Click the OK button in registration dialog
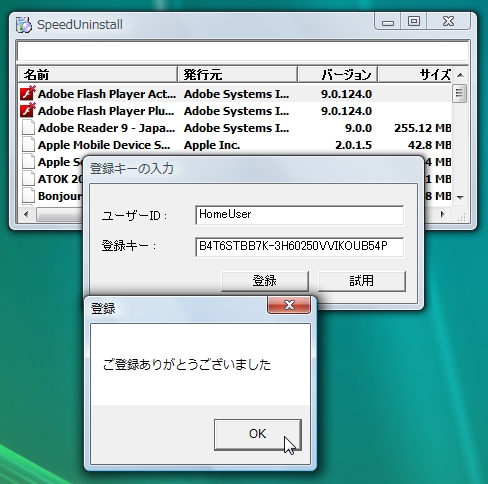This screenshot has height=484, width=488. point(258,435)
